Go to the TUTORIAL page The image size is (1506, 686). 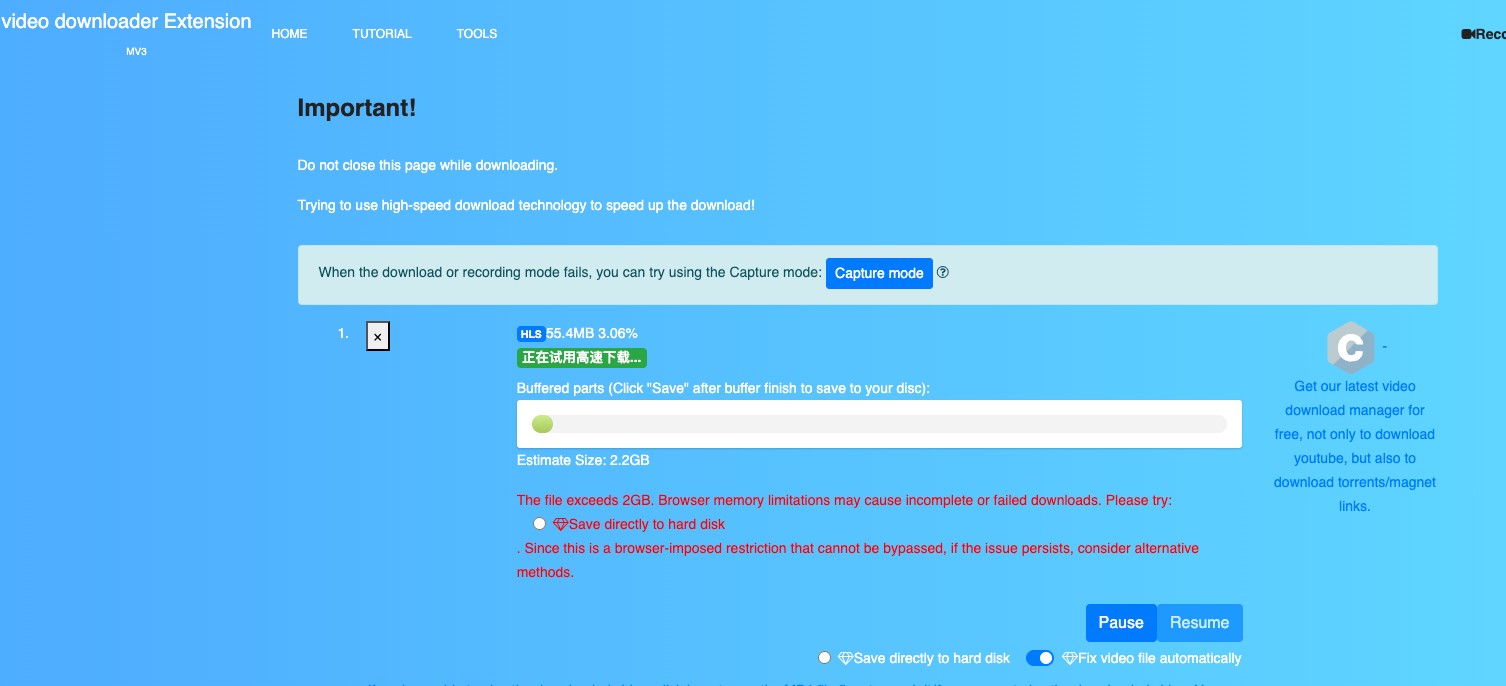click(381, 34)
